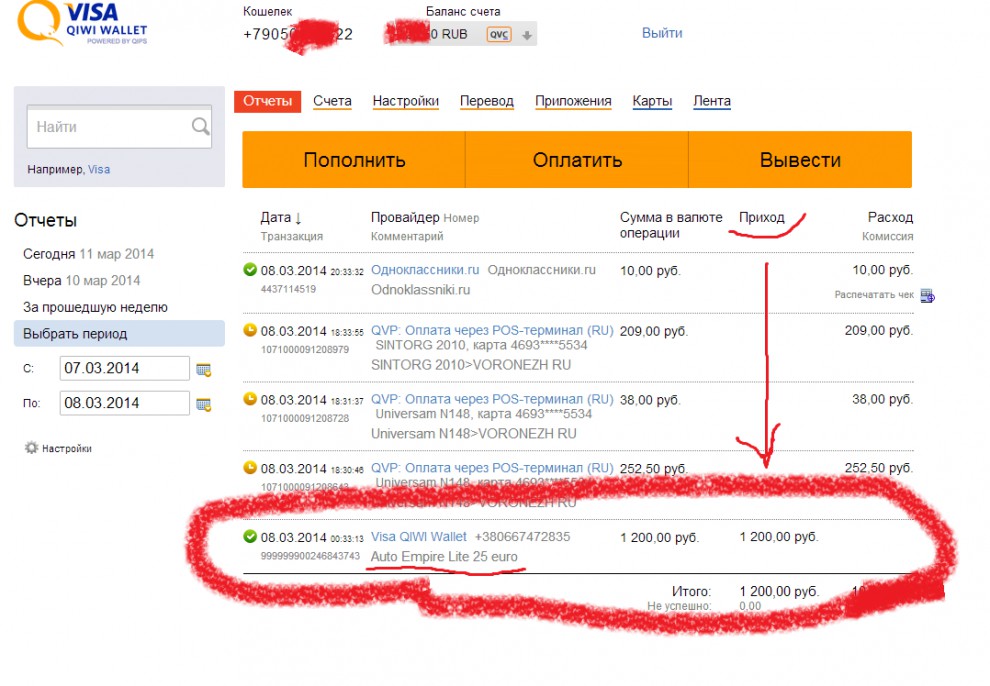Click the print receipt icon next to Распечатать чек
The height and width of the screenshot is (686, 990).
(x=927, y=295)
